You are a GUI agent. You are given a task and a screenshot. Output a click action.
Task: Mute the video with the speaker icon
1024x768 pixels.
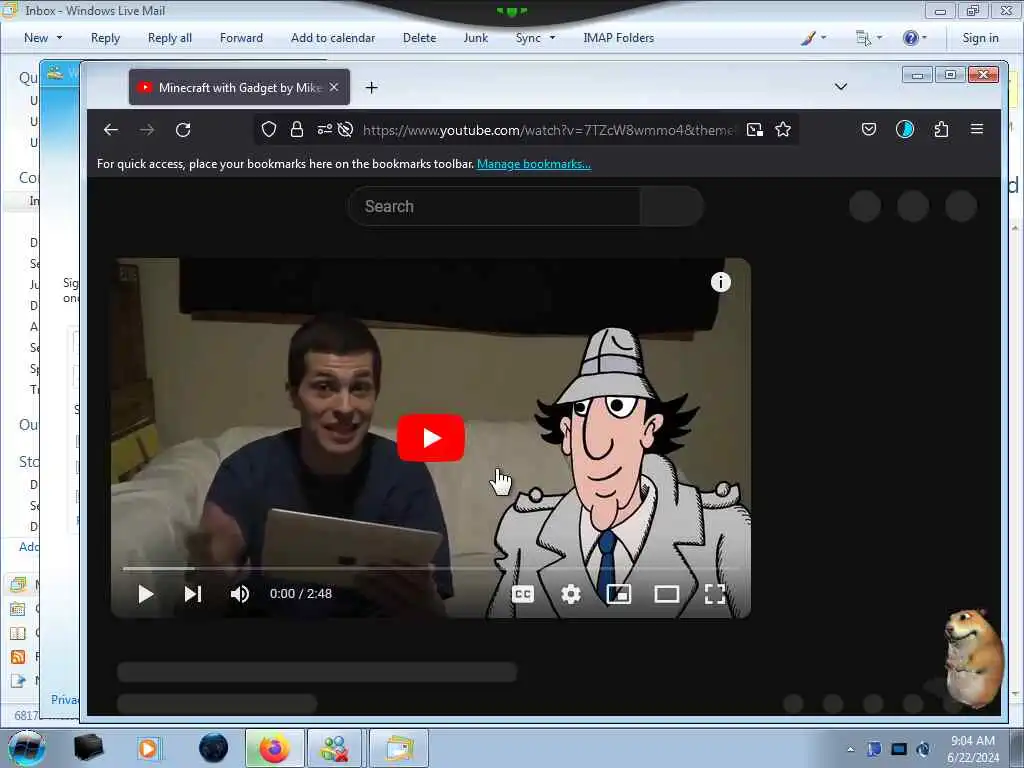pos(240,594)
